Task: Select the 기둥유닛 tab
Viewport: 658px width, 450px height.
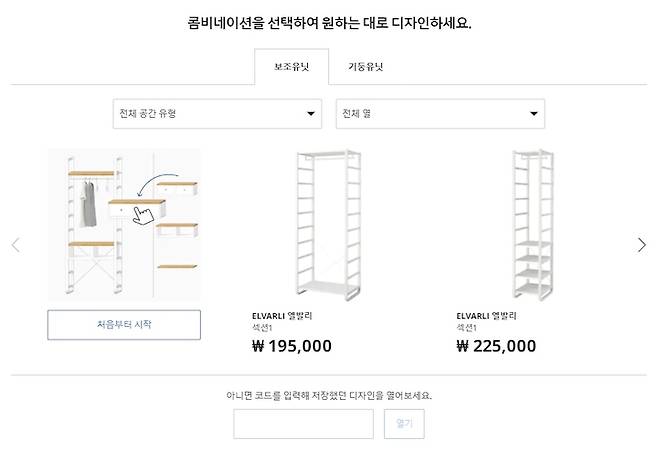Action: click(365, 67)
